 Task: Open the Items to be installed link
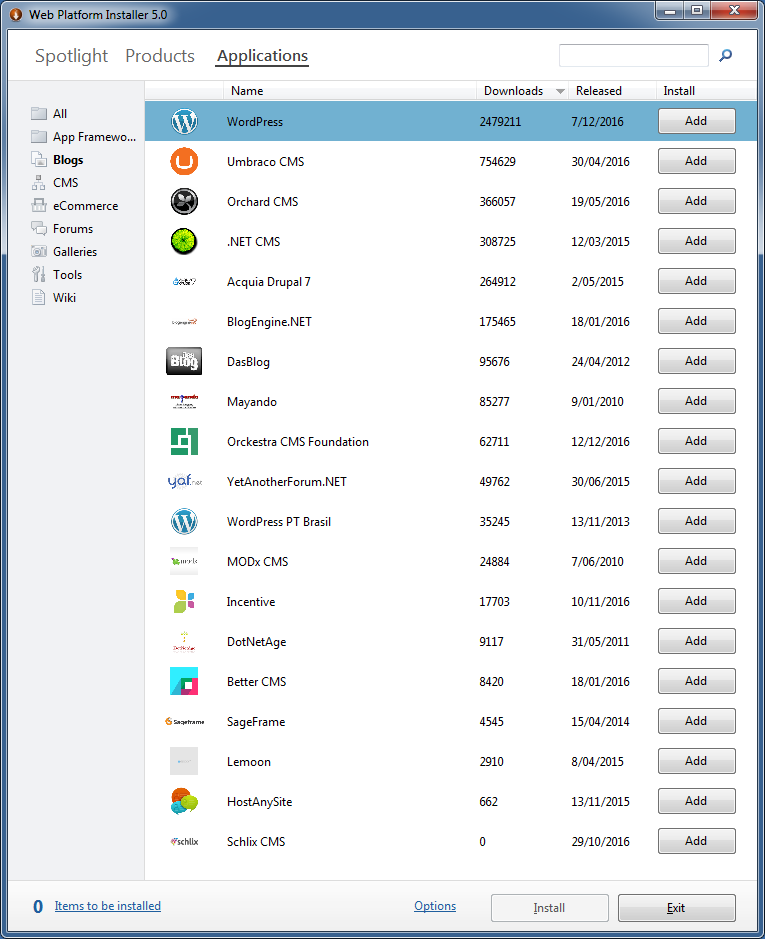[x=108, y=906]
